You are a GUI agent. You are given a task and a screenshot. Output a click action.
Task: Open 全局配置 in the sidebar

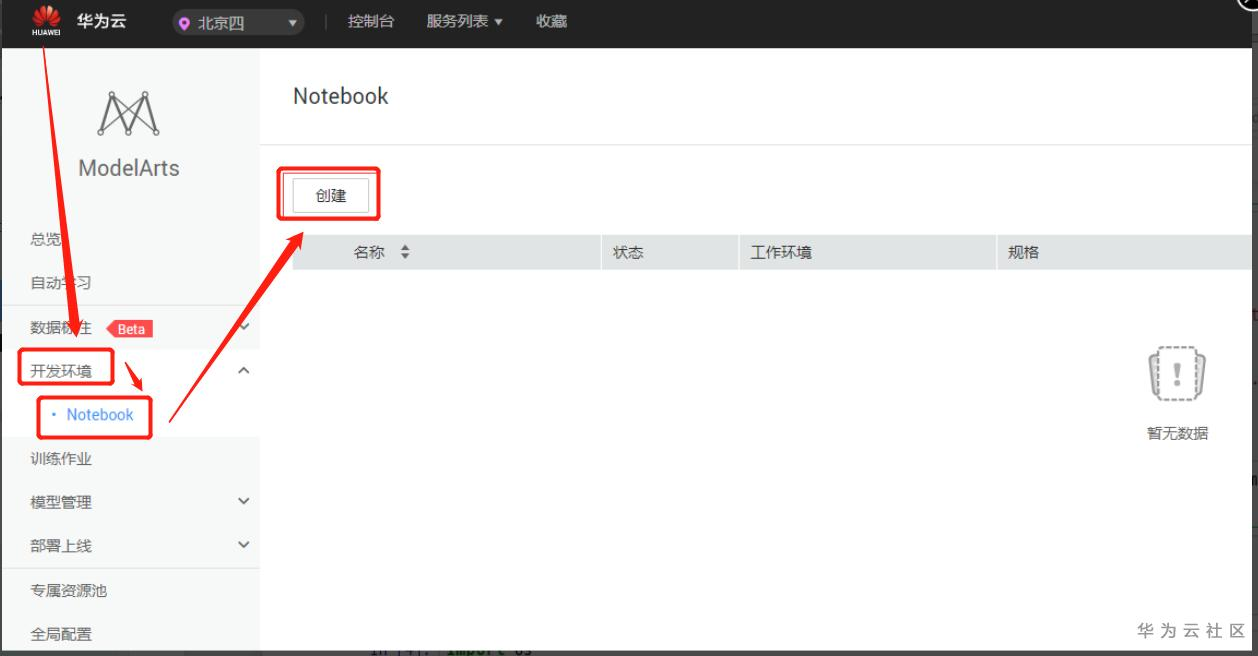tap(61, 634)
